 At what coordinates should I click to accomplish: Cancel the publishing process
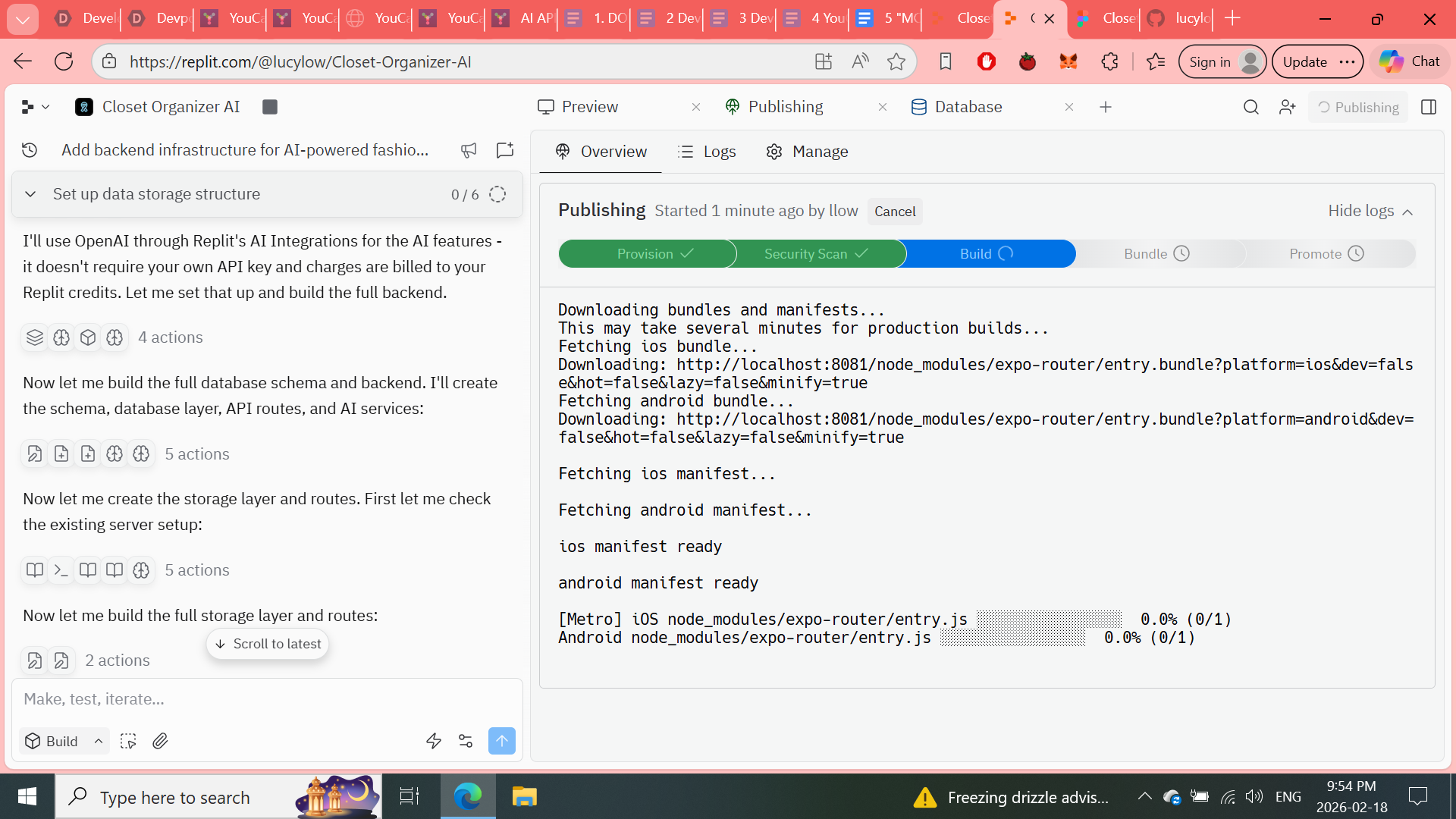pos(895,212)
